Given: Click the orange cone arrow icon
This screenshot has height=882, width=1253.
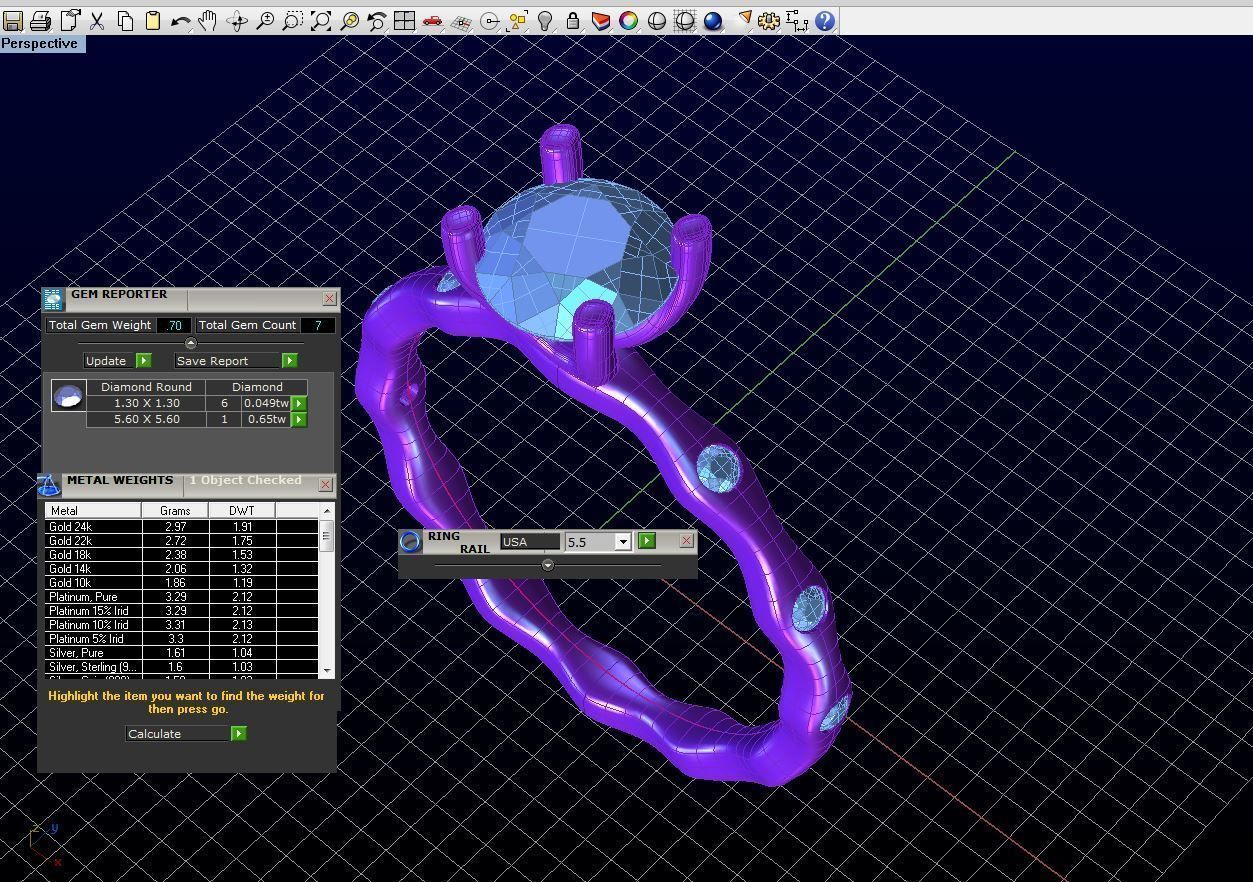Looking at the screenshot, I should tap(743, 20).
